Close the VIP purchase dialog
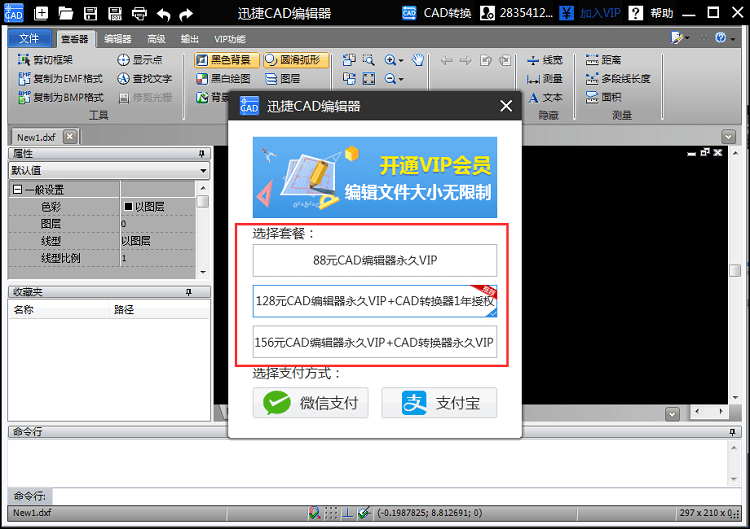The image size is (750, 529). click(506, 106)
